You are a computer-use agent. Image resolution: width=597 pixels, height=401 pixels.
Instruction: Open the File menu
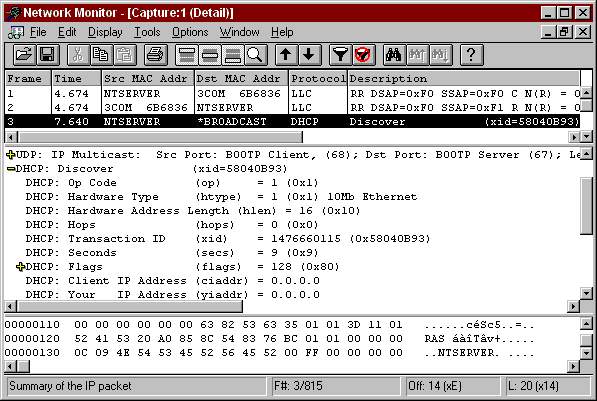tap(38, 32)
